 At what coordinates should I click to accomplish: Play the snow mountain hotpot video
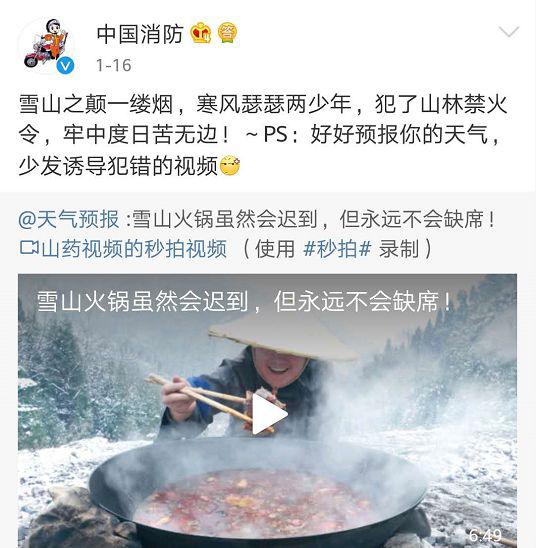click(x=269, y=414)
